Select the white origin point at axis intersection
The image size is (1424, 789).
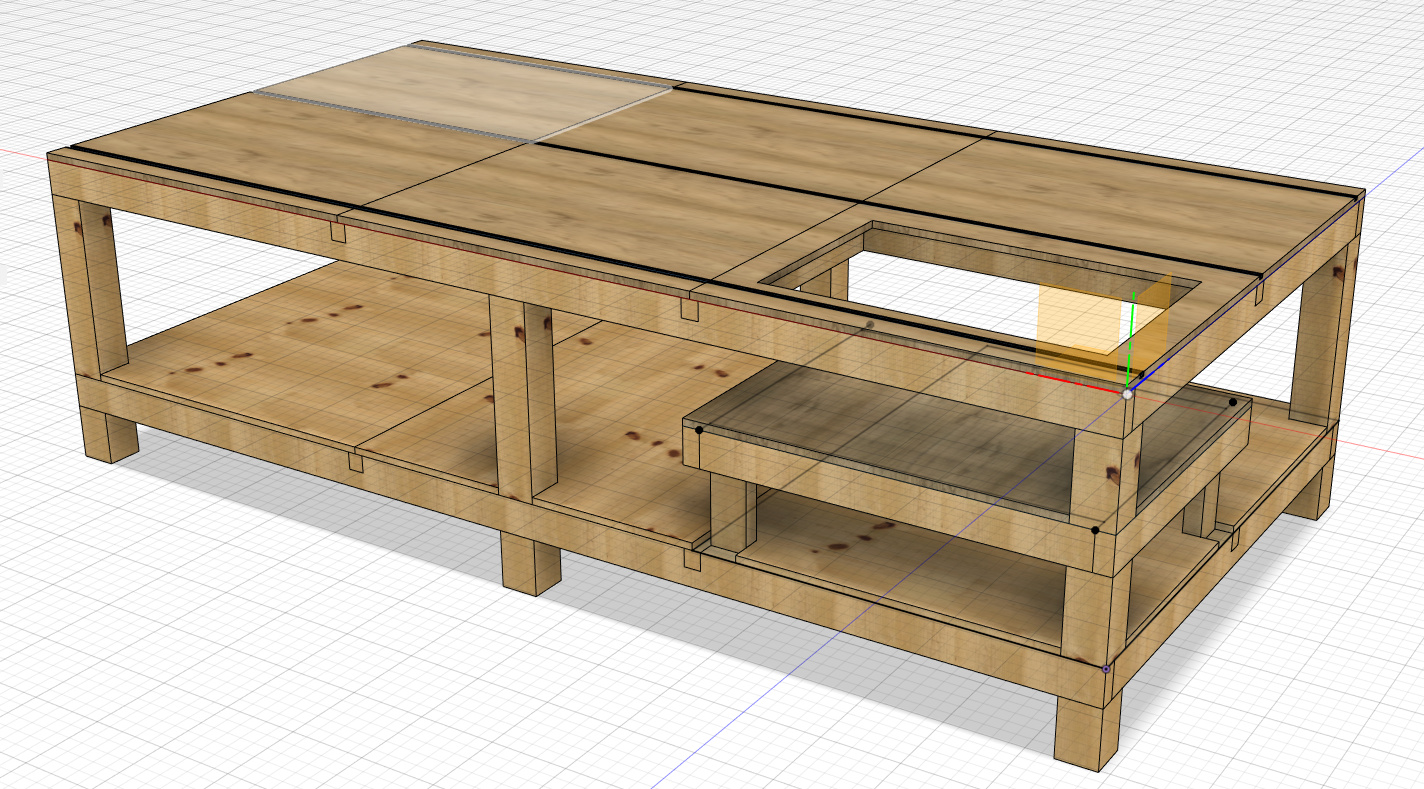pos(1128,394)
